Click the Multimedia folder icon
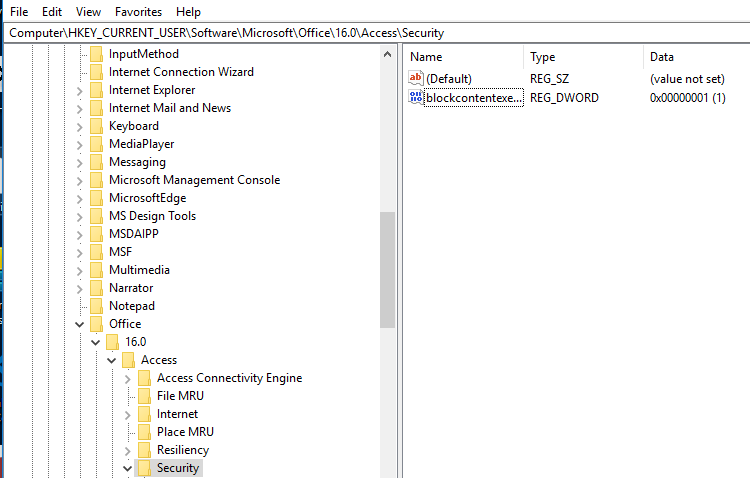Image resolution: width=750 pixels, height=478 pixels. pos(96,270)
